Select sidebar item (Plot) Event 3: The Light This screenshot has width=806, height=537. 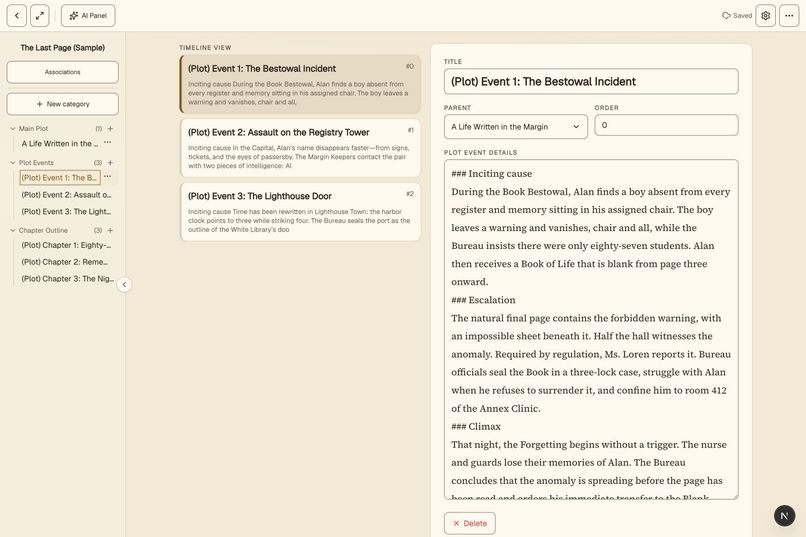tap(66, 211)
